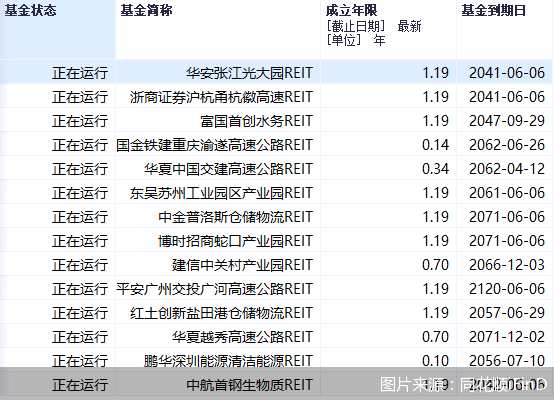The image size is (554, 400).
Task: Open 建信中关村产业园REIT entry
Action: 242,265
